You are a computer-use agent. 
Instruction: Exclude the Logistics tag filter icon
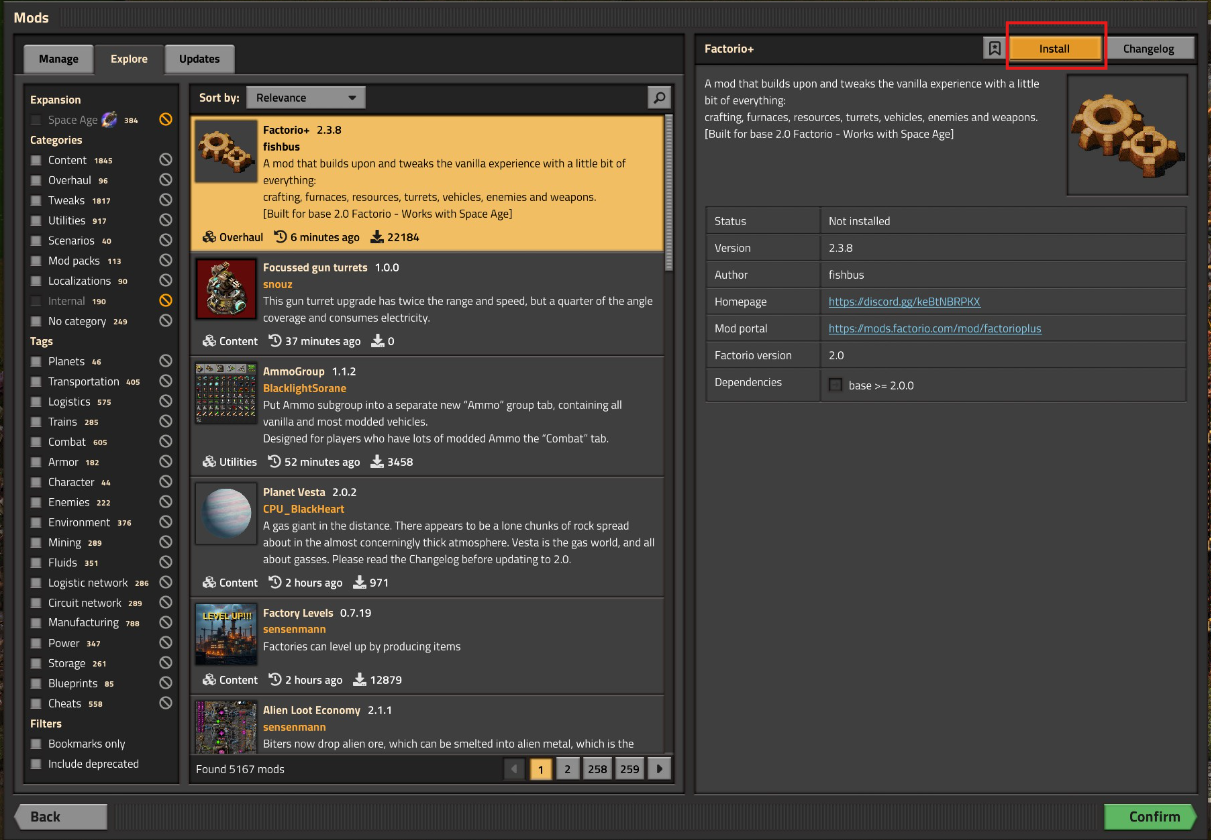(x=166, y=401)
